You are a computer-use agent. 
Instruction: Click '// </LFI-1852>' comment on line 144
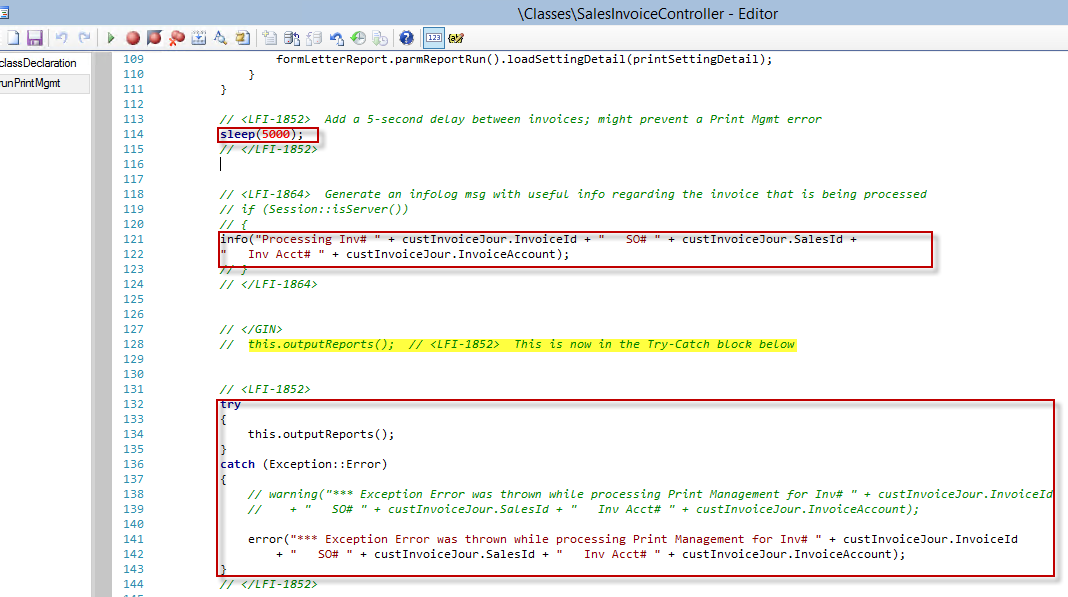pyautogui.click(x=268, y=584)
